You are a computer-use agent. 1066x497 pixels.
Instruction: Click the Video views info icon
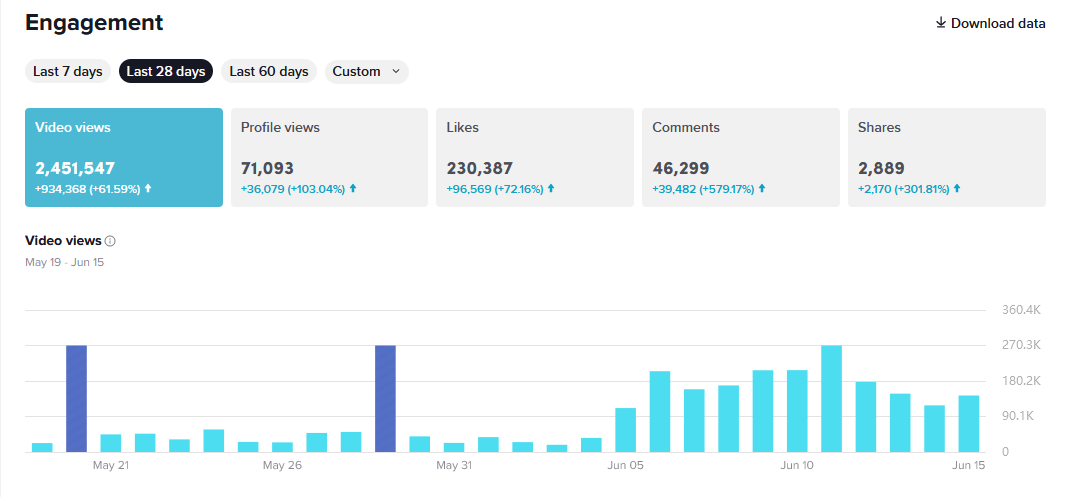(110, 241)
